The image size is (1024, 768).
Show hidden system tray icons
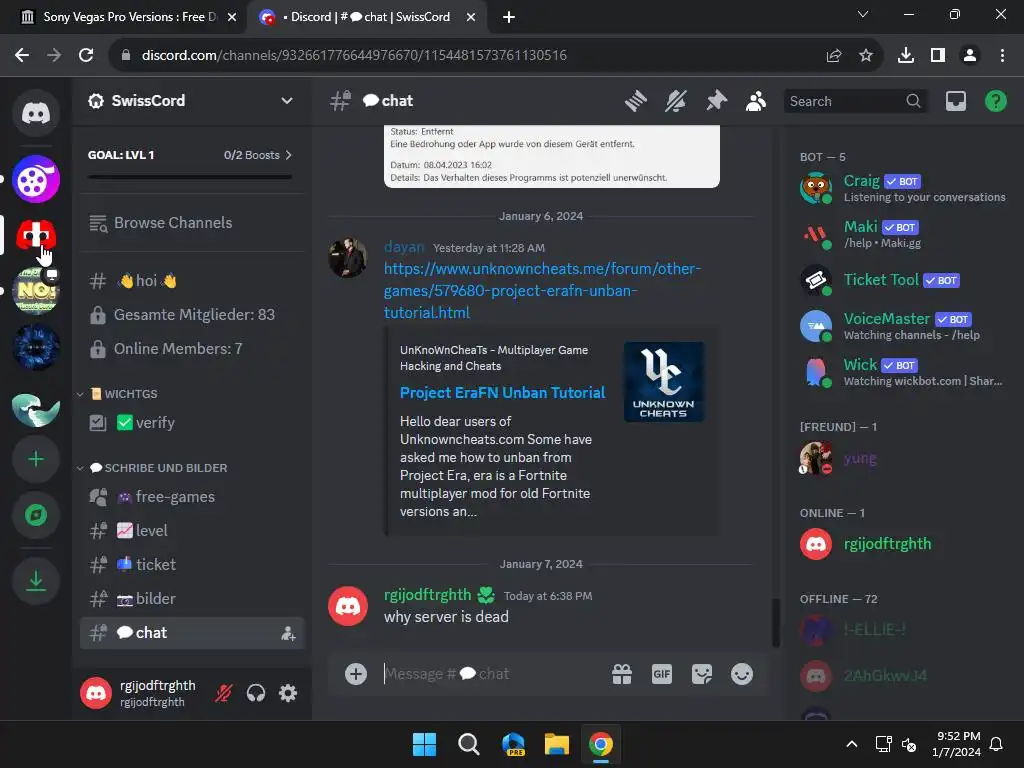(852, 744)
